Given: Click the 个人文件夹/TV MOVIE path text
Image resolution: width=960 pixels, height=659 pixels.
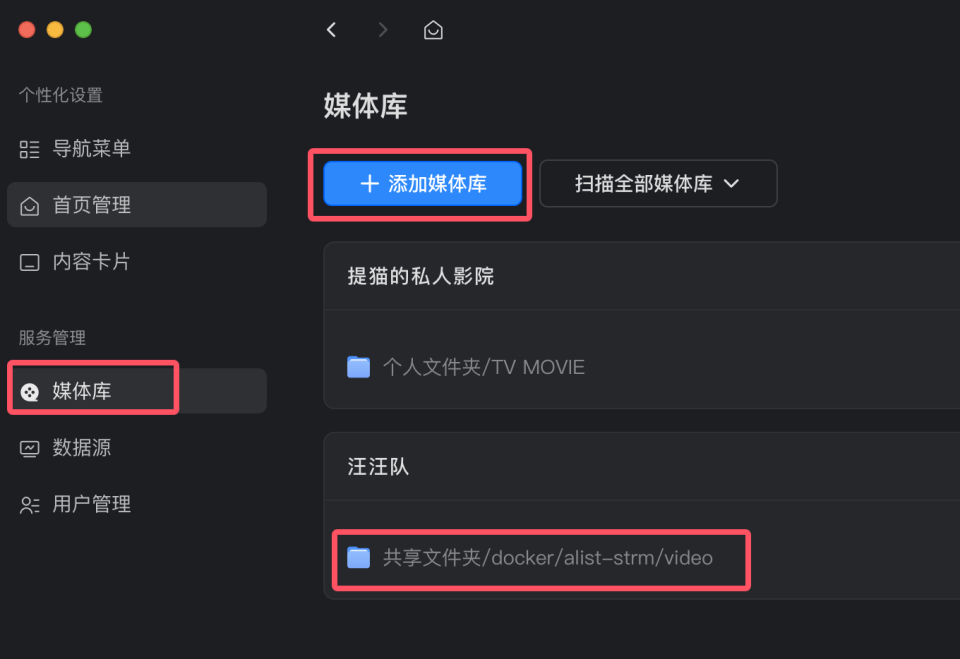Looking at the screenshot, I should [x=483, y=367].
